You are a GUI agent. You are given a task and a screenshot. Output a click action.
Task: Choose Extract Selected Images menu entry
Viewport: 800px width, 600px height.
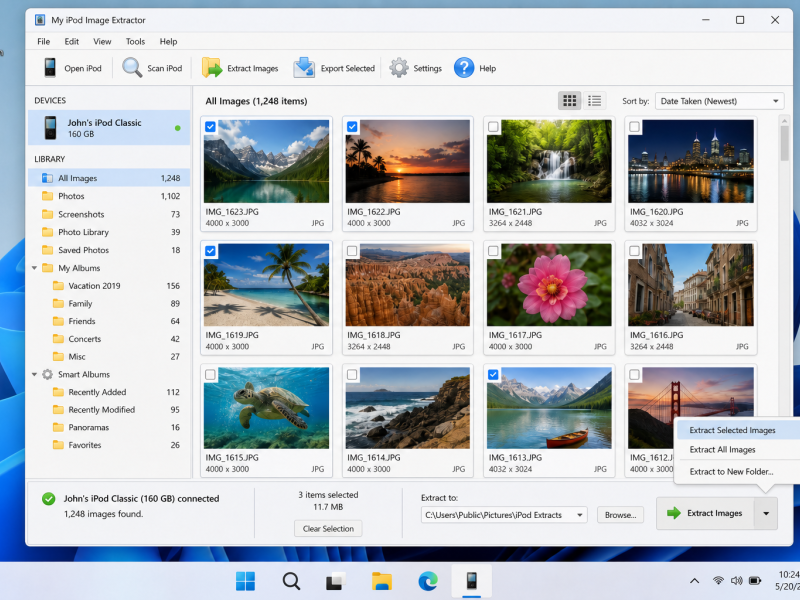click(x=738, y=430)
